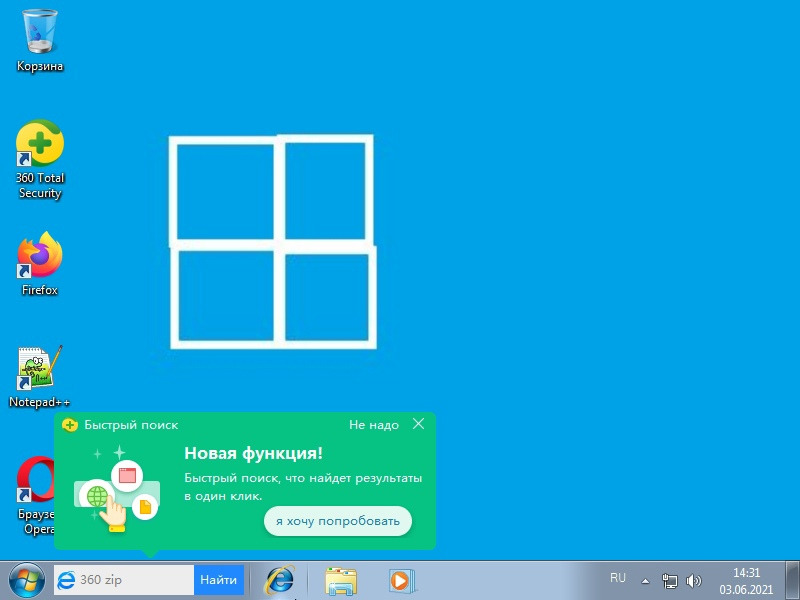Show hidden system tray icons
800x600 pixels.
point(645,580)
